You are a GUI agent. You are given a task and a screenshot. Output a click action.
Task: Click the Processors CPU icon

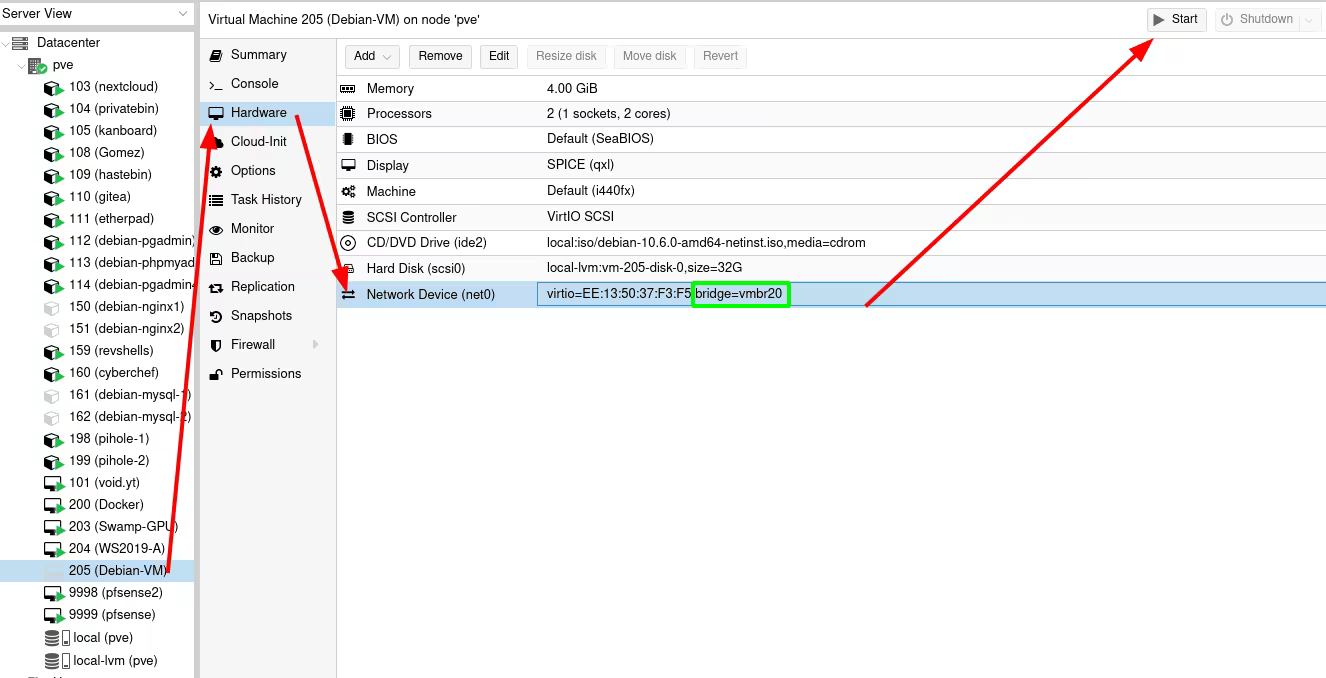click(x=348, y=114)
